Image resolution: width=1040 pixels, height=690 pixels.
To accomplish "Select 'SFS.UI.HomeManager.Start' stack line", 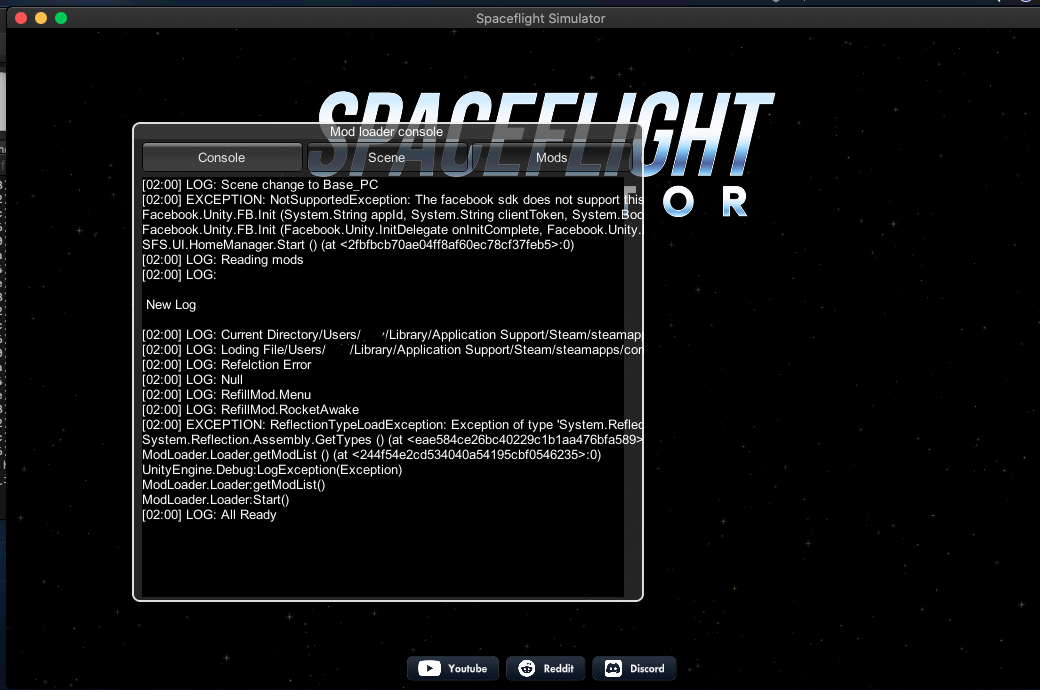I will pyautogui.click(x=358, y=245).
